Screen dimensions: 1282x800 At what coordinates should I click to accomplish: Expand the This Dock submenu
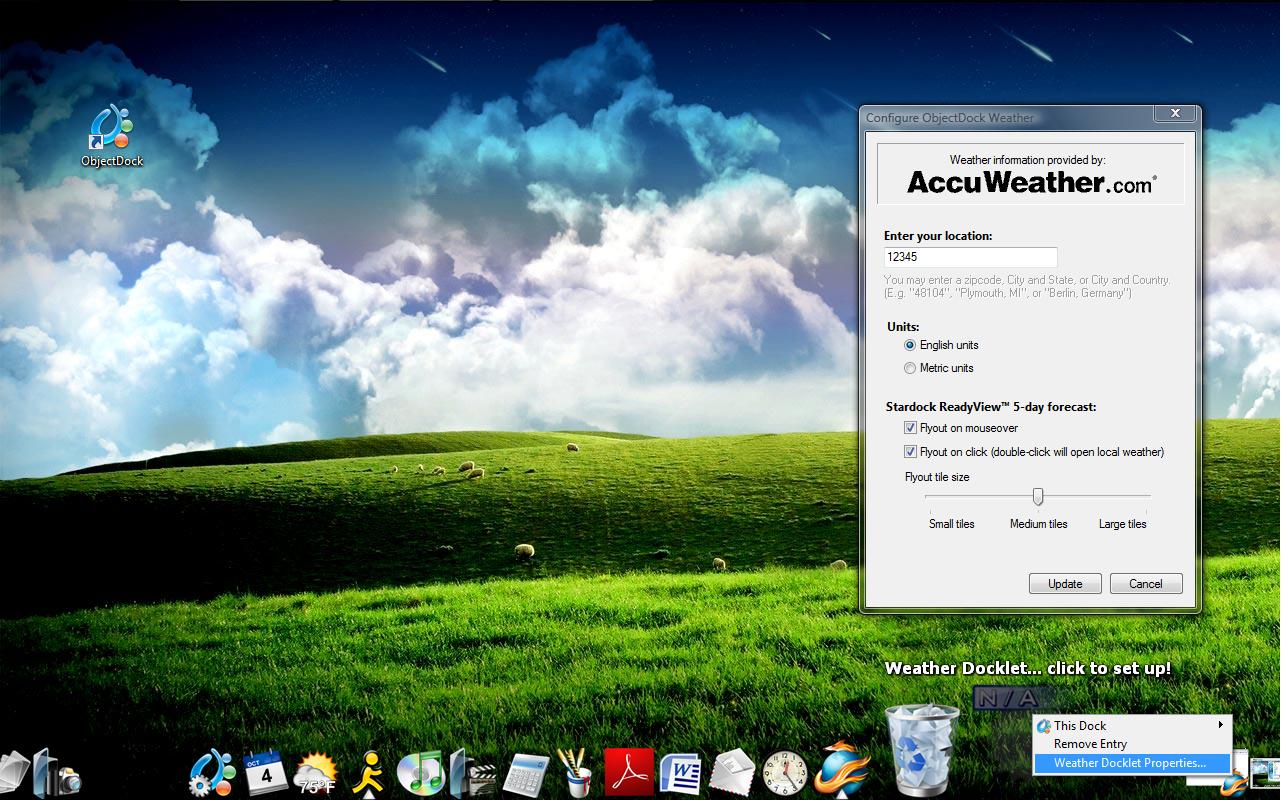(1131, 725)
